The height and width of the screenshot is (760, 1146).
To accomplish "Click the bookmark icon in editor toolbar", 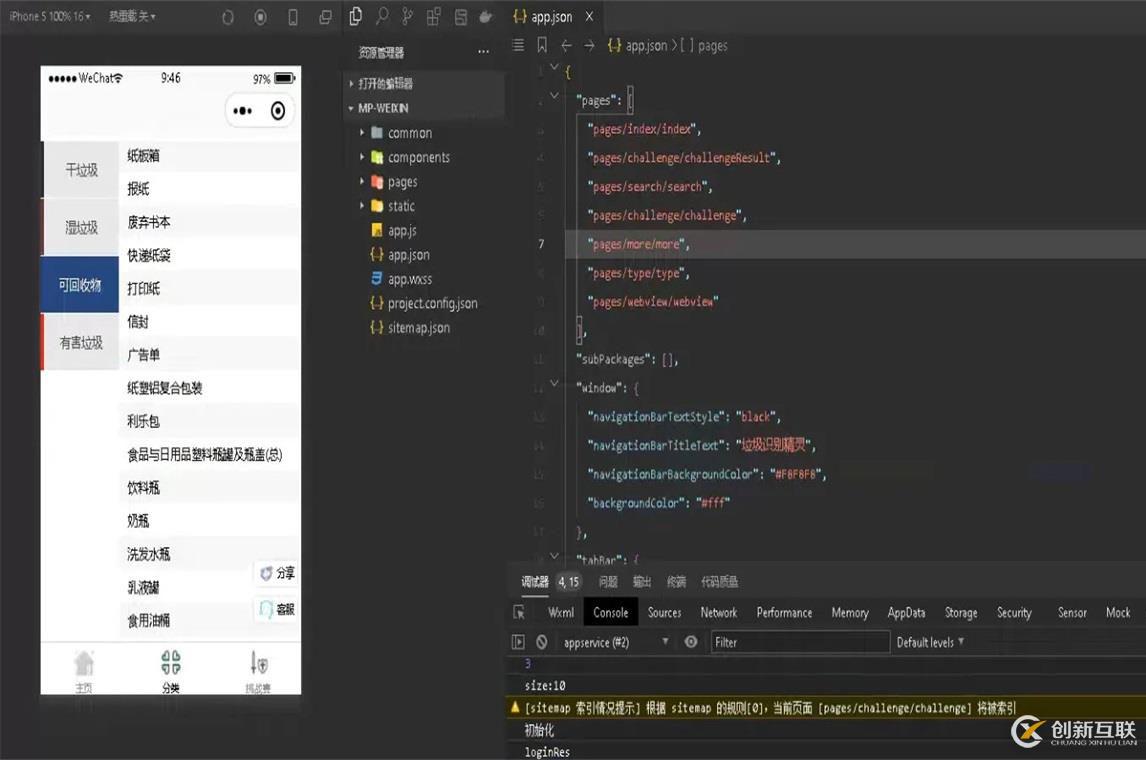I will click(541, 45).
